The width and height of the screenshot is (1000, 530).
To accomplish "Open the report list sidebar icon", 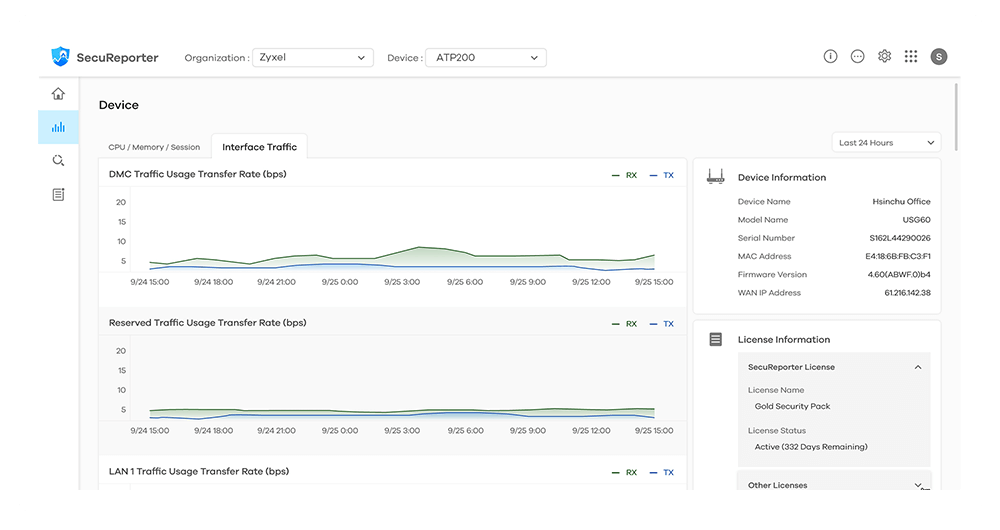I will click(58, 195).
